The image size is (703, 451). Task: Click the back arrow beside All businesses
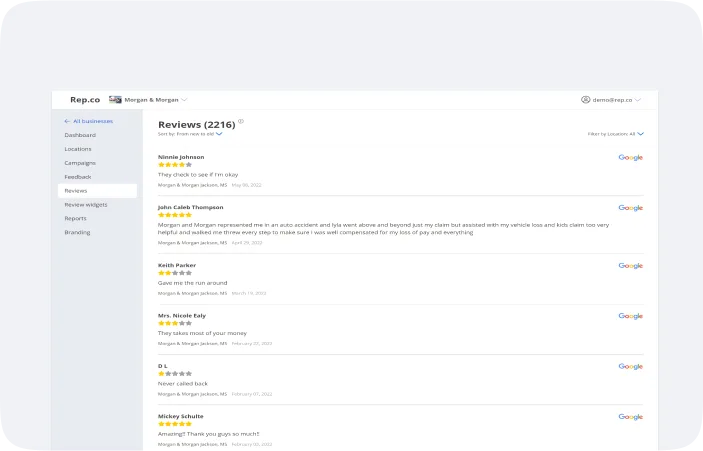tap(67, 121)
